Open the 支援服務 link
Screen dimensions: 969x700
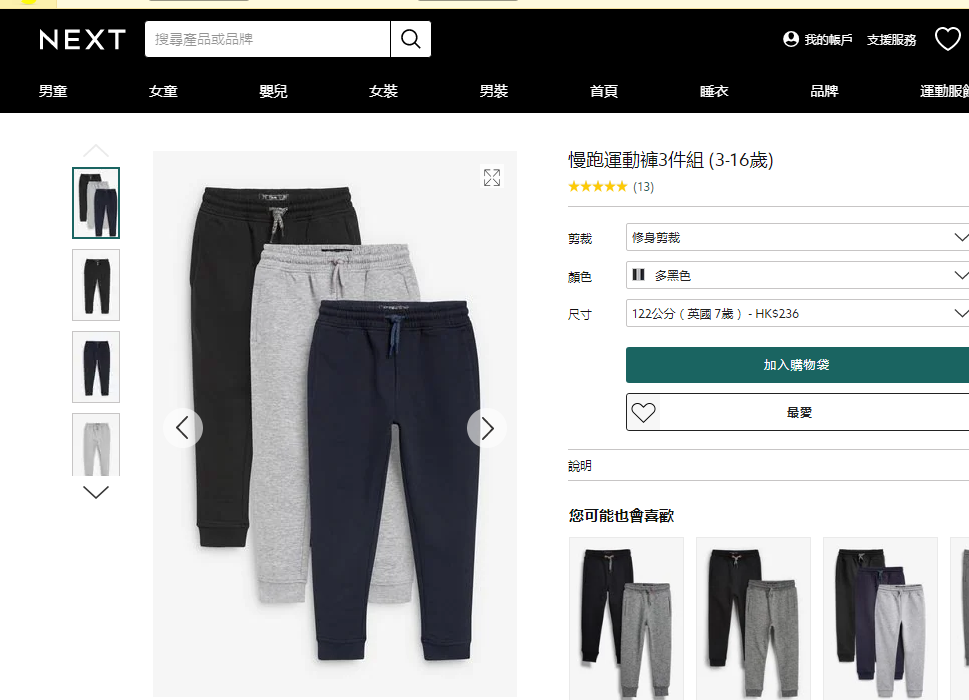(891, 40)
